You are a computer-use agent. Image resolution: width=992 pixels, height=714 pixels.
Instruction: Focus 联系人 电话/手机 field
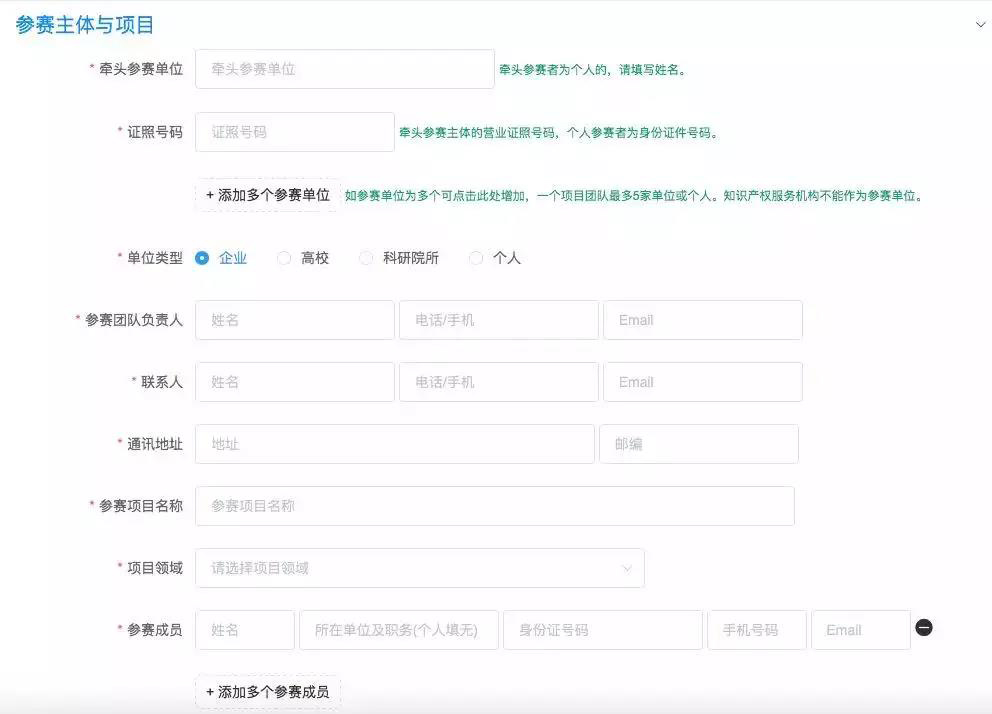tap(499, 382)
